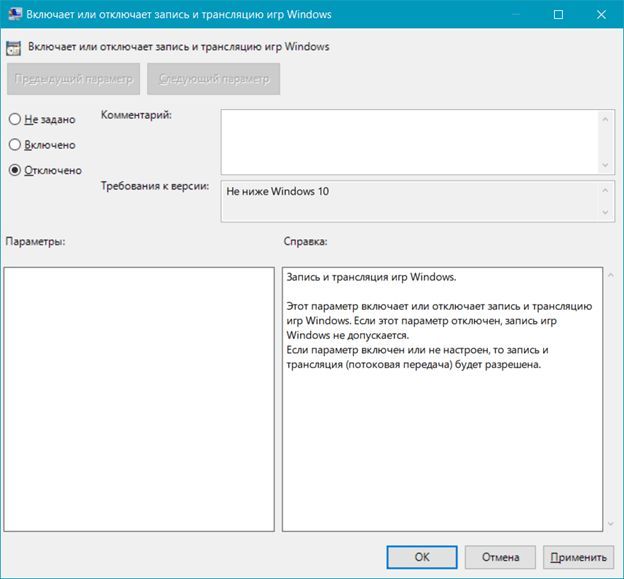This screenshot has width=624, height=579.
Task: Close the policy settings window
Action: click(601, 15)
